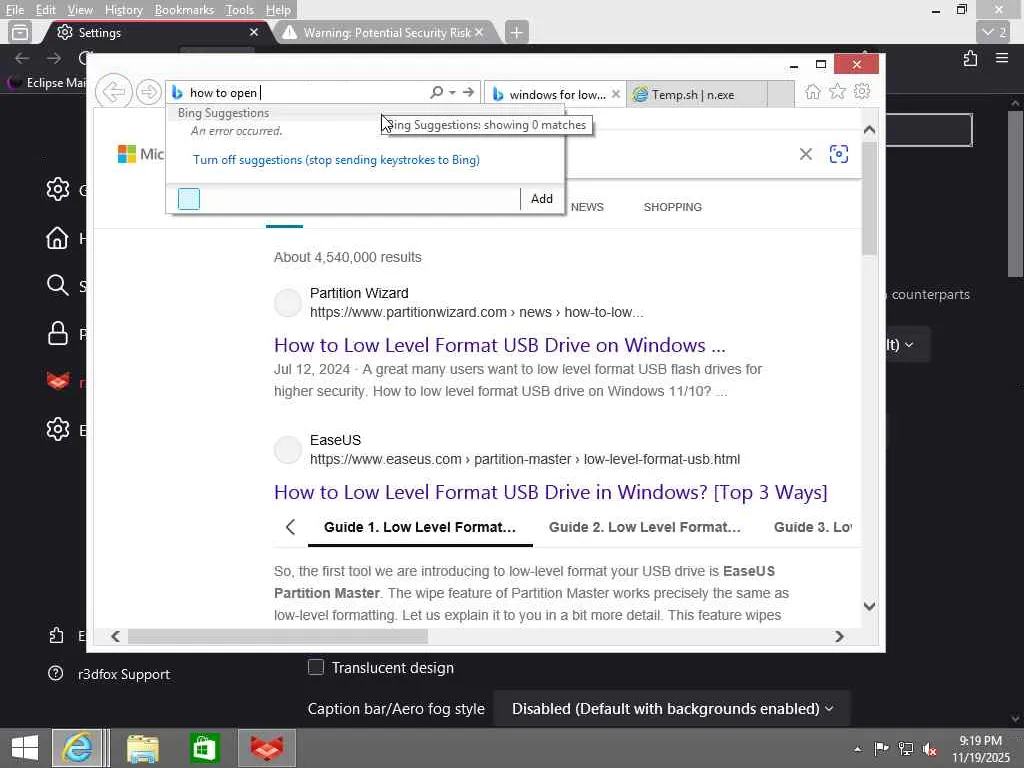Clear the Bing search box with X
The image size is (1024, 768).
coord(806,154)
